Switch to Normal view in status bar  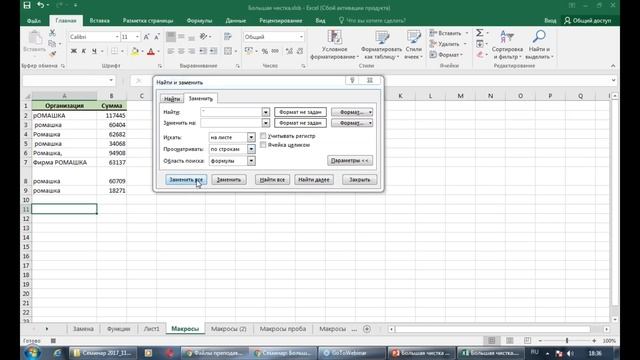click(492, 340)
